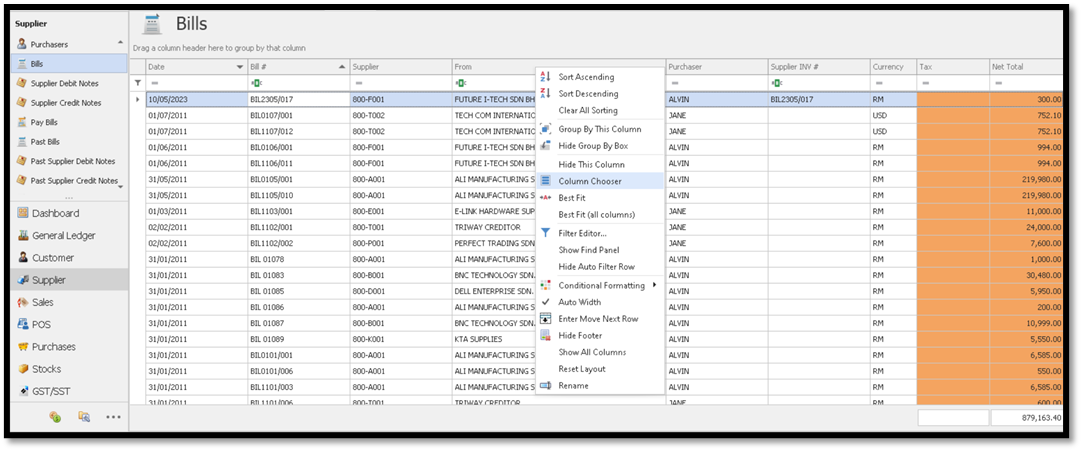
Task: Click Bill # auto-filter row field
Action: pos(298,83)
